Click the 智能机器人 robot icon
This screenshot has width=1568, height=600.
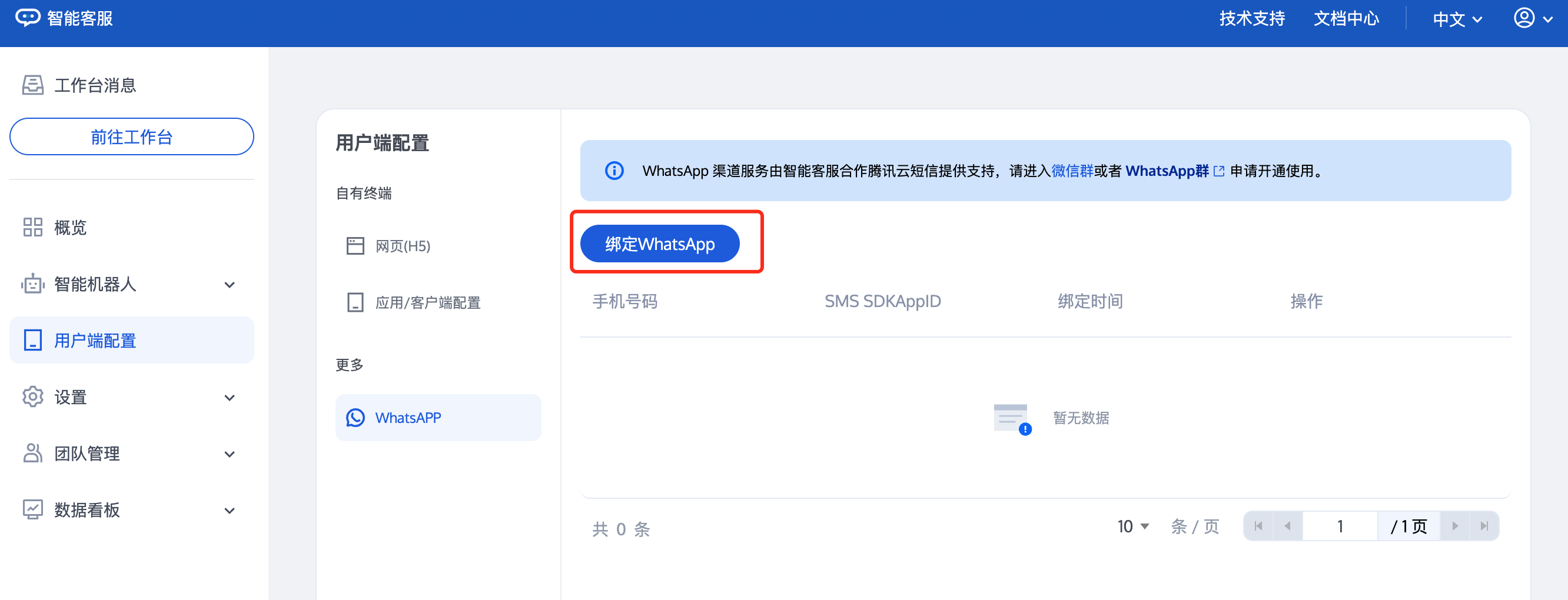coord(33,284)
